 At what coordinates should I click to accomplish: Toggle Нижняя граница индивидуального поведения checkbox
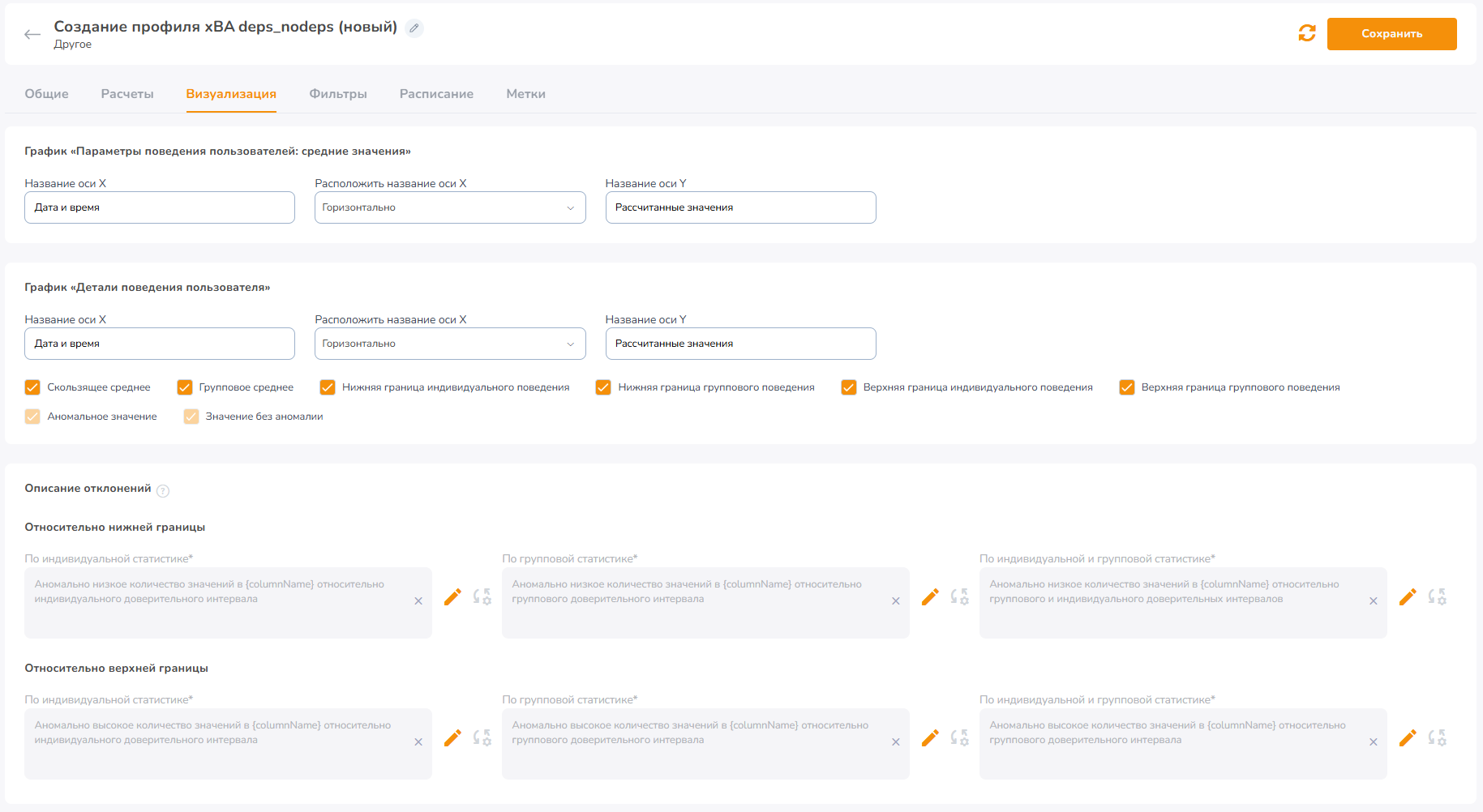(328, 387)
